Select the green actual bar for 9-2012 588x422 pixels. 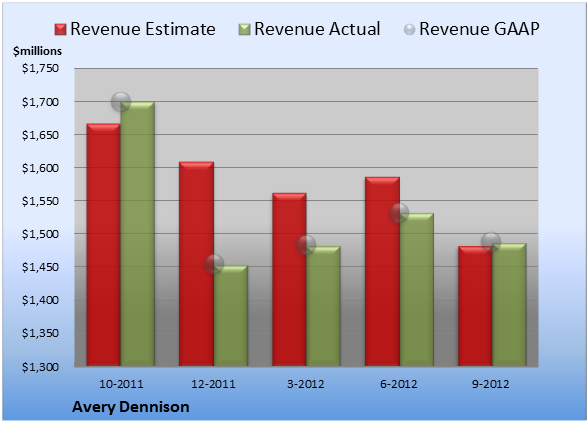[x=509, y=305]
